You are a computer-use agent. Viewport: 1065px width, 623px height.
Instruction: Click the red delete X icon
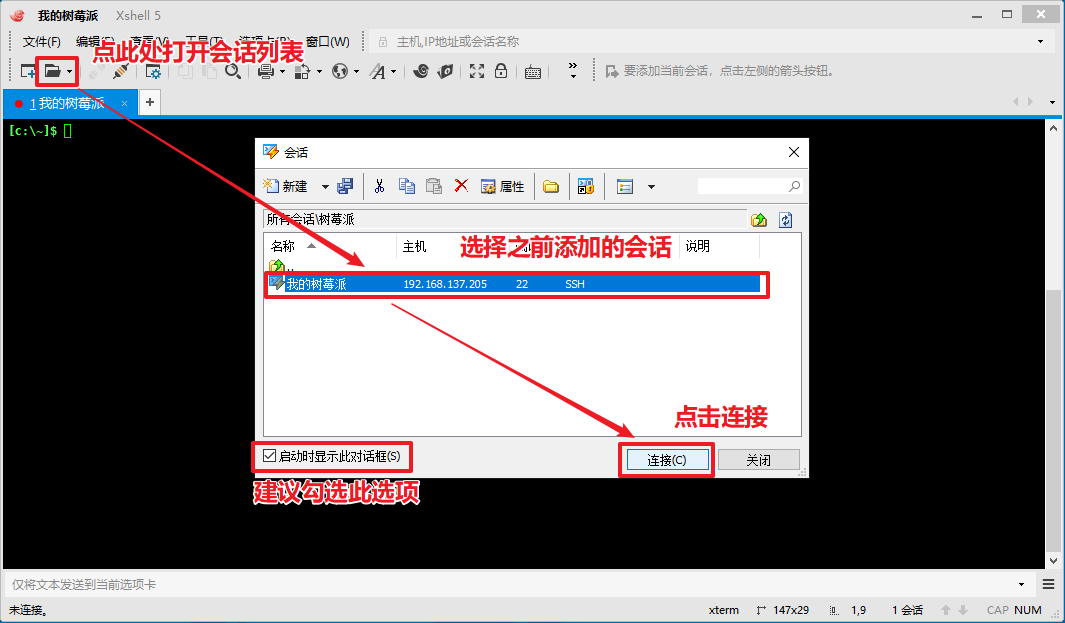(461, 186)
